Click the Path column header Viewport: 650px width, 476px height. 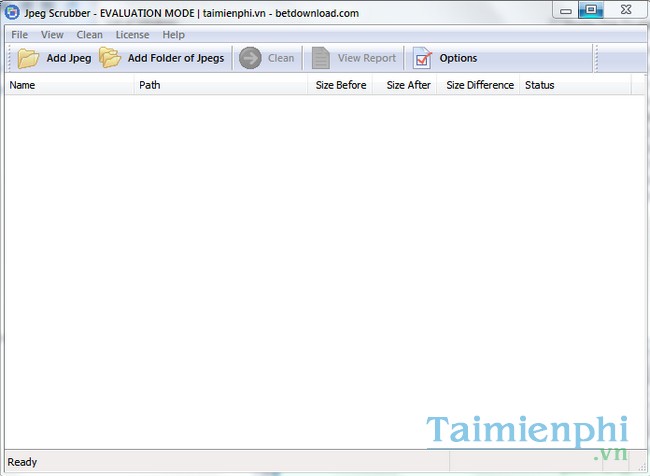point(220,85)
